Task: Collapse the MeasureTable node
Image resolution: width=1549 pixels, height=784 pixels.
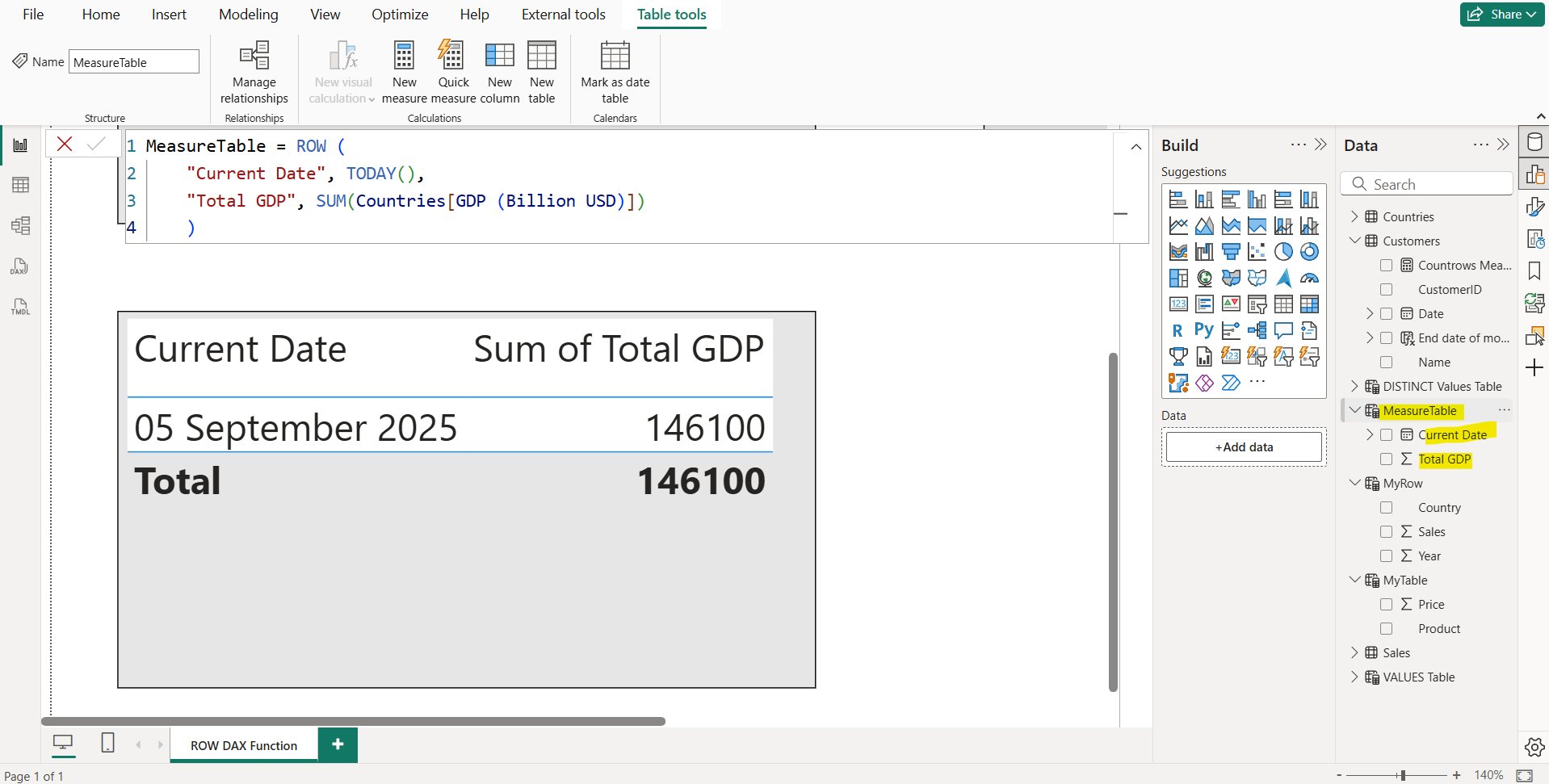Action: pos(1355,410)
